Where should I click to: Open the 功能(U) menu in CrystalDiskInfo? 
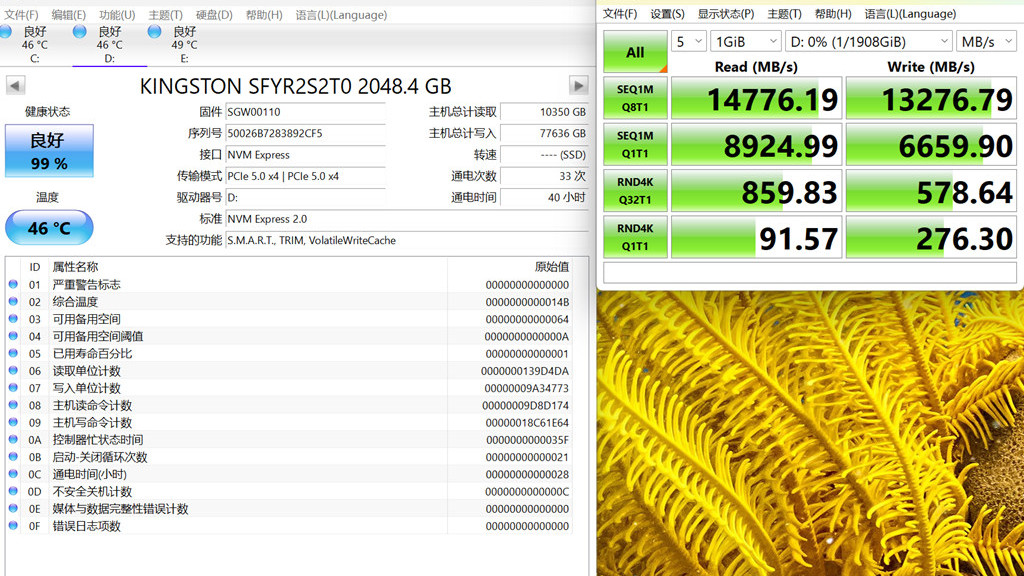[117, 15]
